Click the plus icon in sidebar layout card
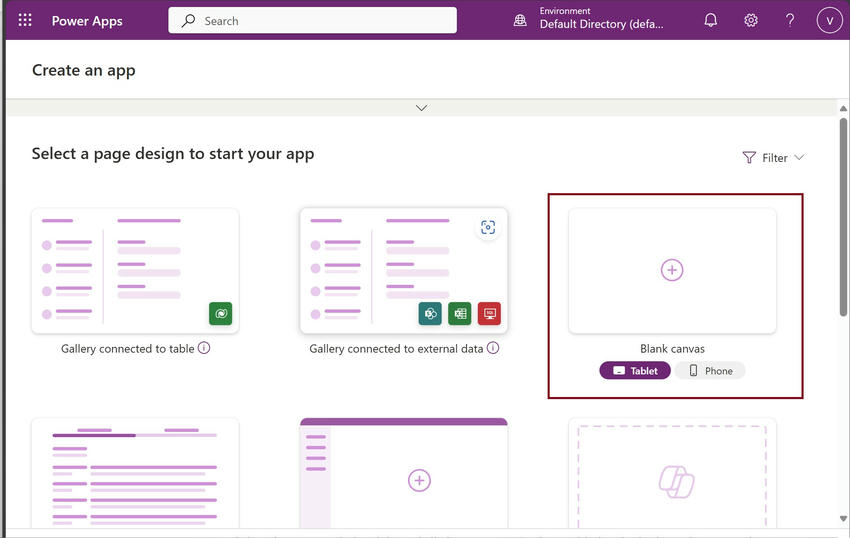 [x=419, y=481]
